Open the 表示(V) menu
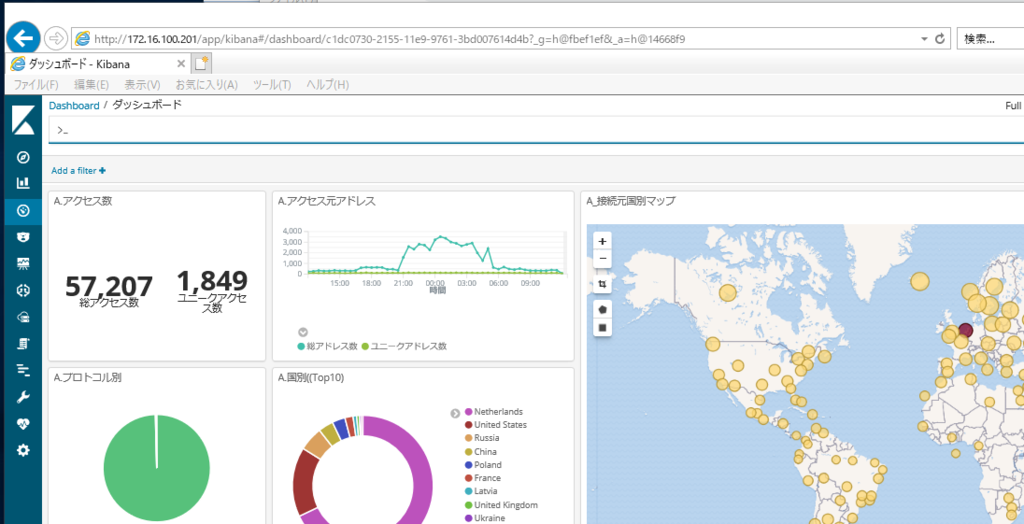Image resolution: width=1024 pixels, height=524 pixels. click(x=142, y=84)
